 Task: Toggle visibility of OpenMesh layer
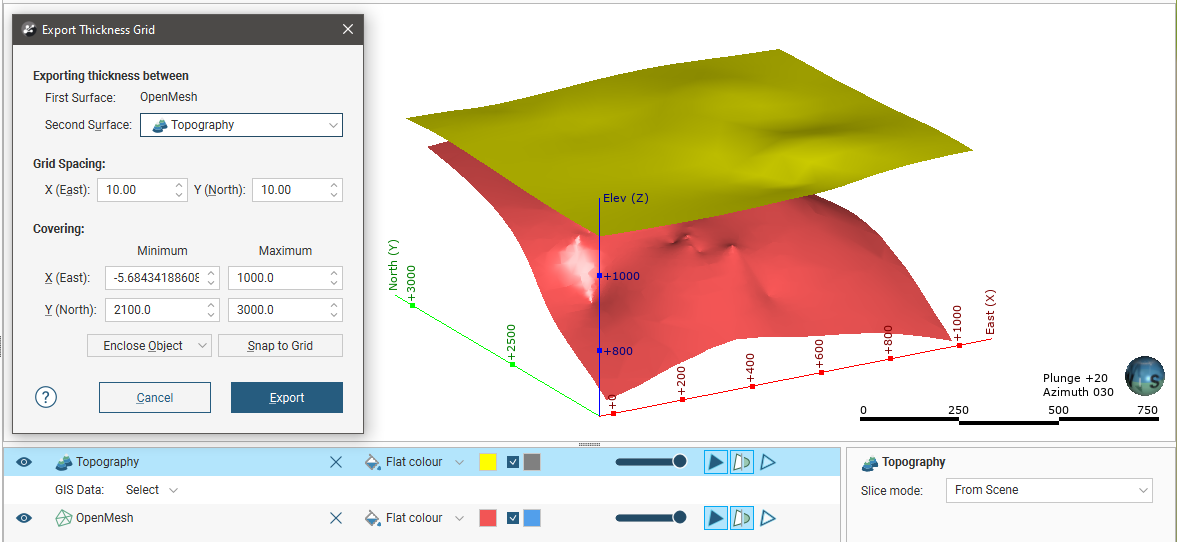24,518
